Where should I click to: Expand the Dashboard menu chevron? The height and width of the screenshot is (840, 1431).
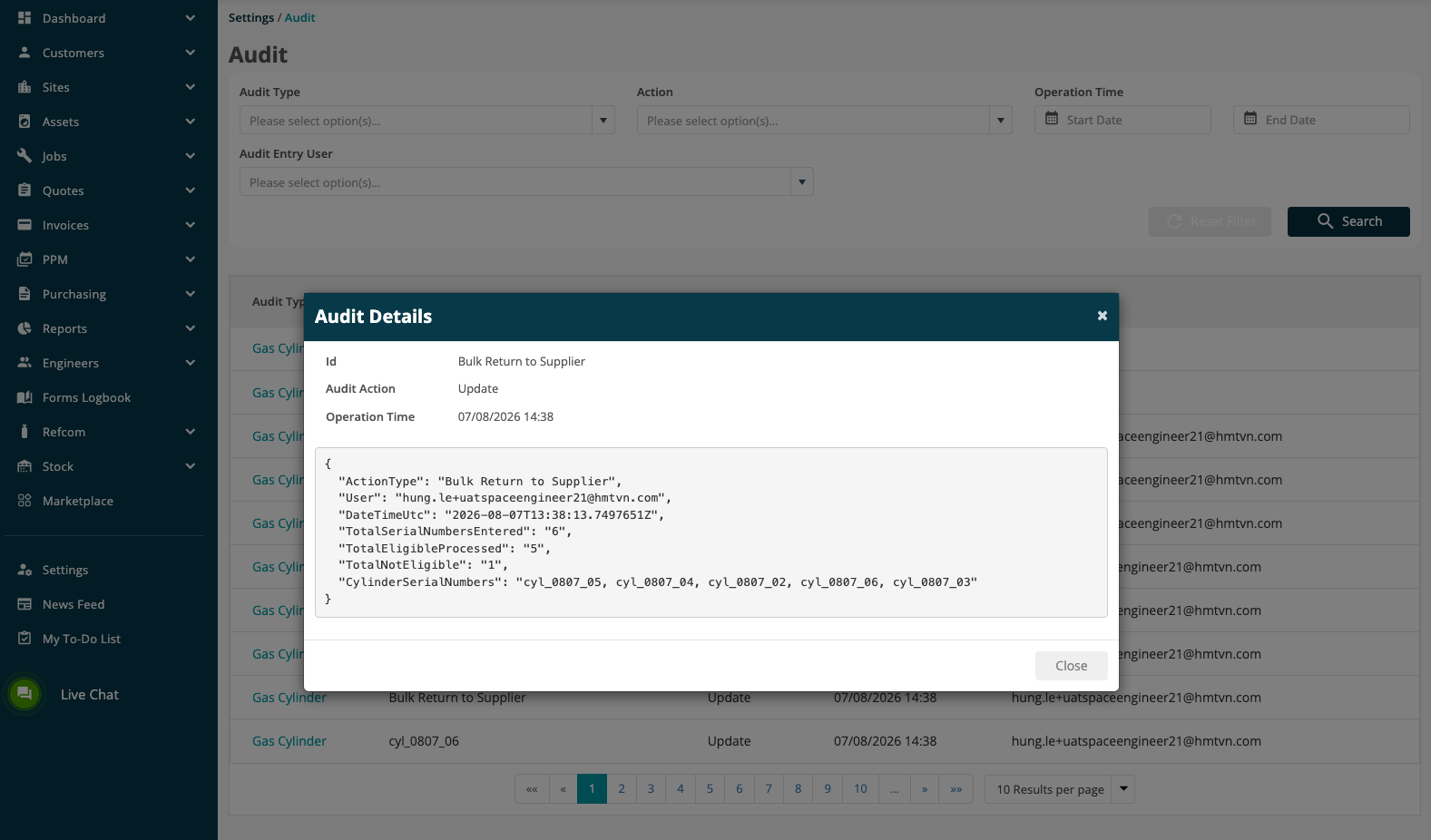coord(191,18)
